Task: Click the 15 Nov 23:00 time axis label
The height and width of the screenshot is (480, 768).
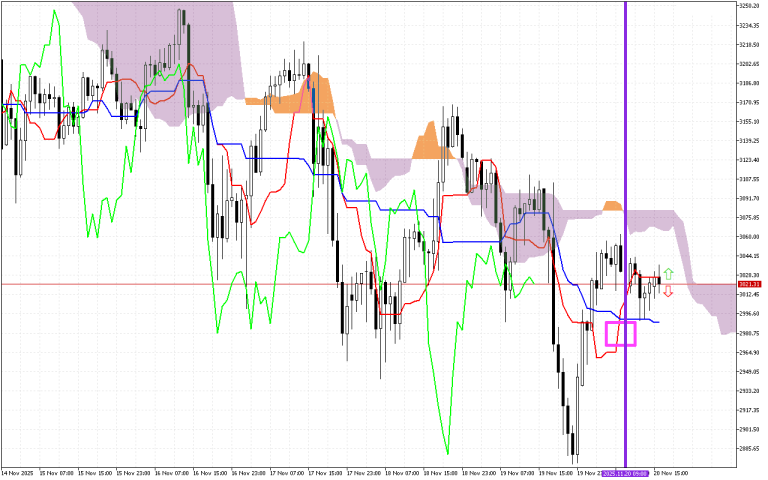Action: [x=133, y=474]
